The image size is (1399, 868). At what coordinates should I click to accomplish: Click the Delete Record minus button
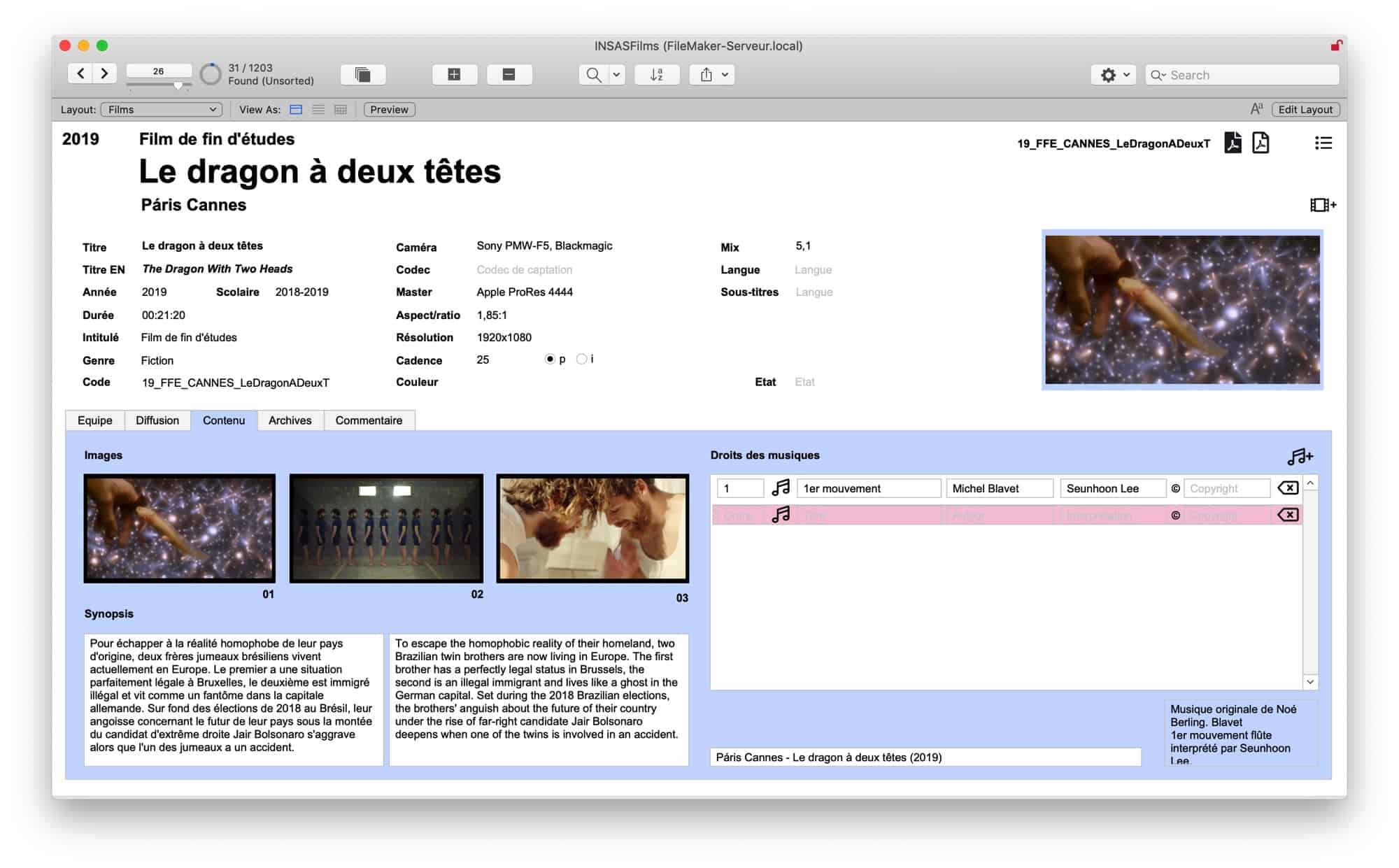click(x=509, y=75)
